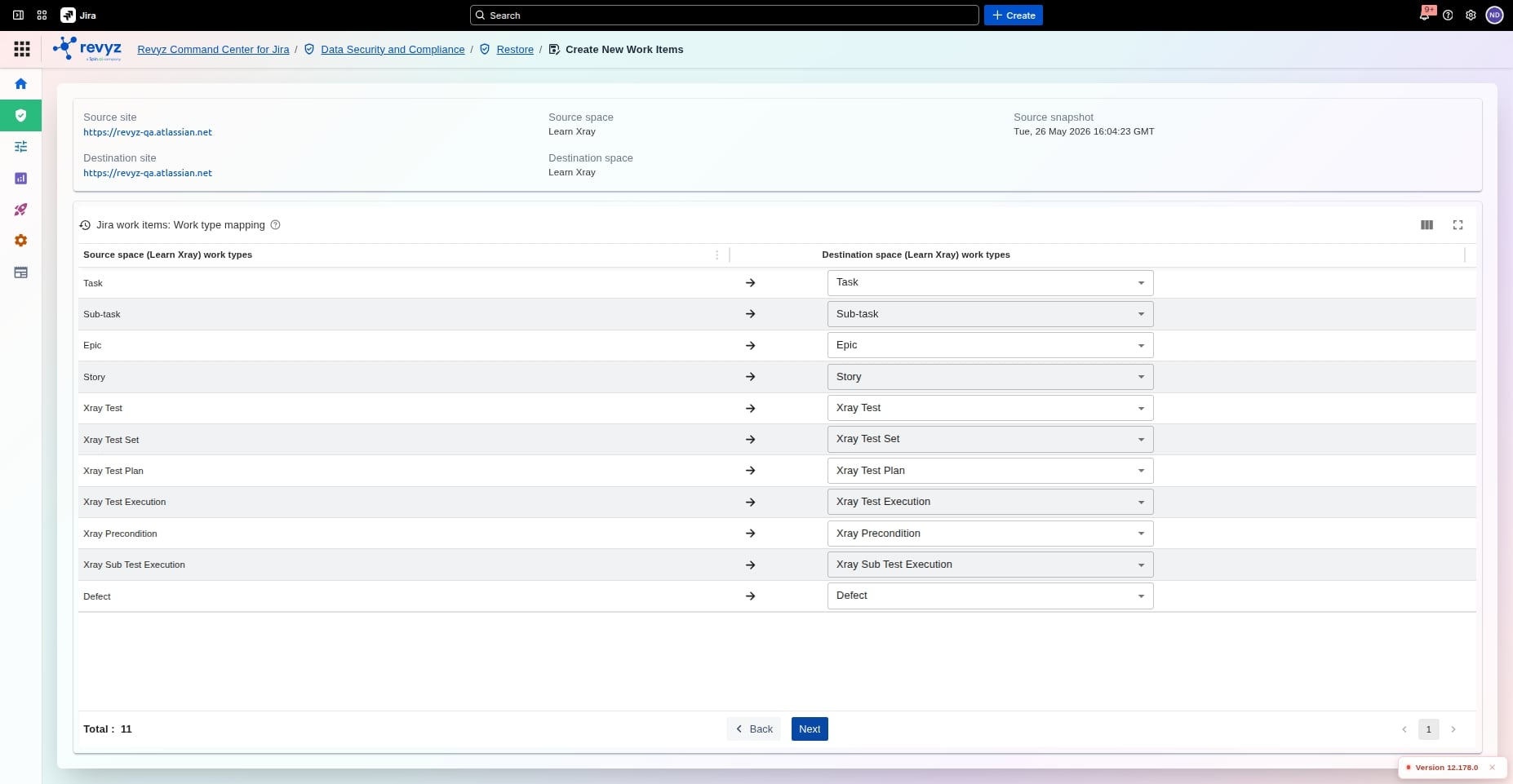Screen dimensions: 1513x784
Task: Select the shield Data Security sidebar icon
Action: 21,115
